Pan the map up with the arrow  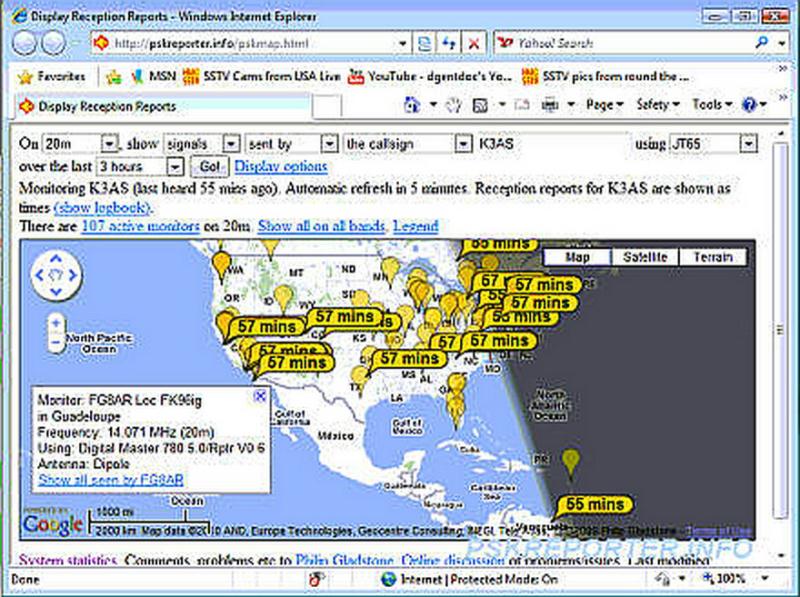pos(56,260)
